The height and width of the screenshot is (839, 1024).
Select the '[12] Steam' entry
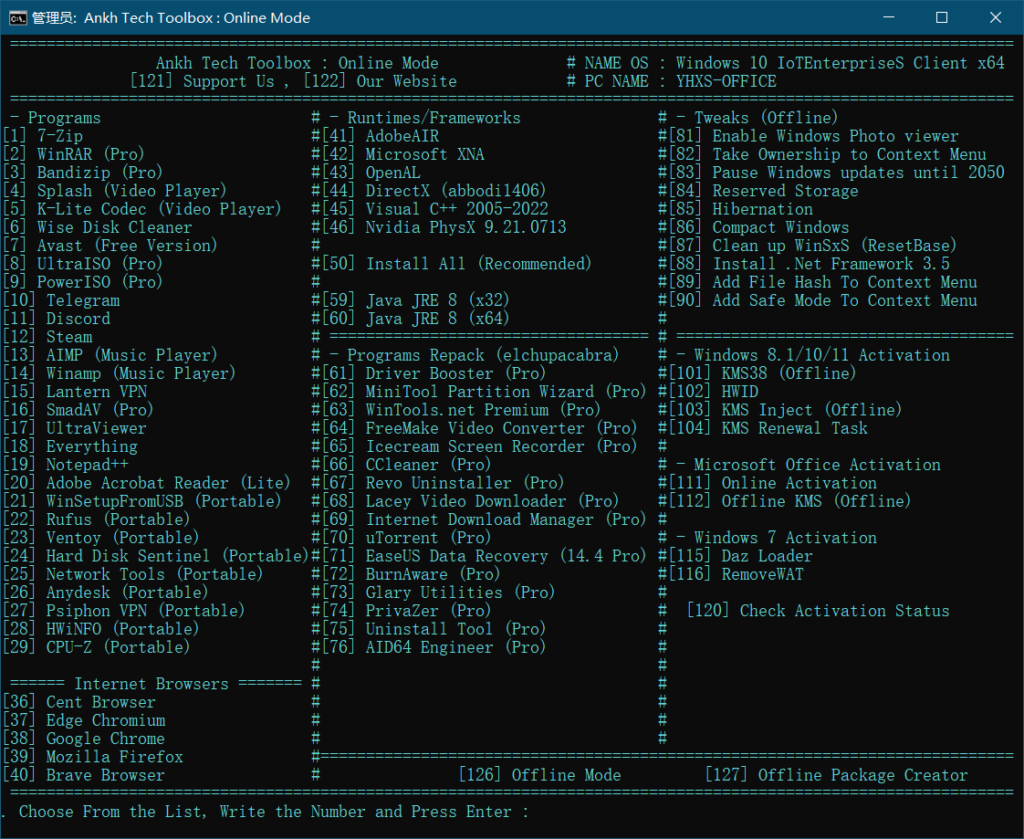pos(48,337)
